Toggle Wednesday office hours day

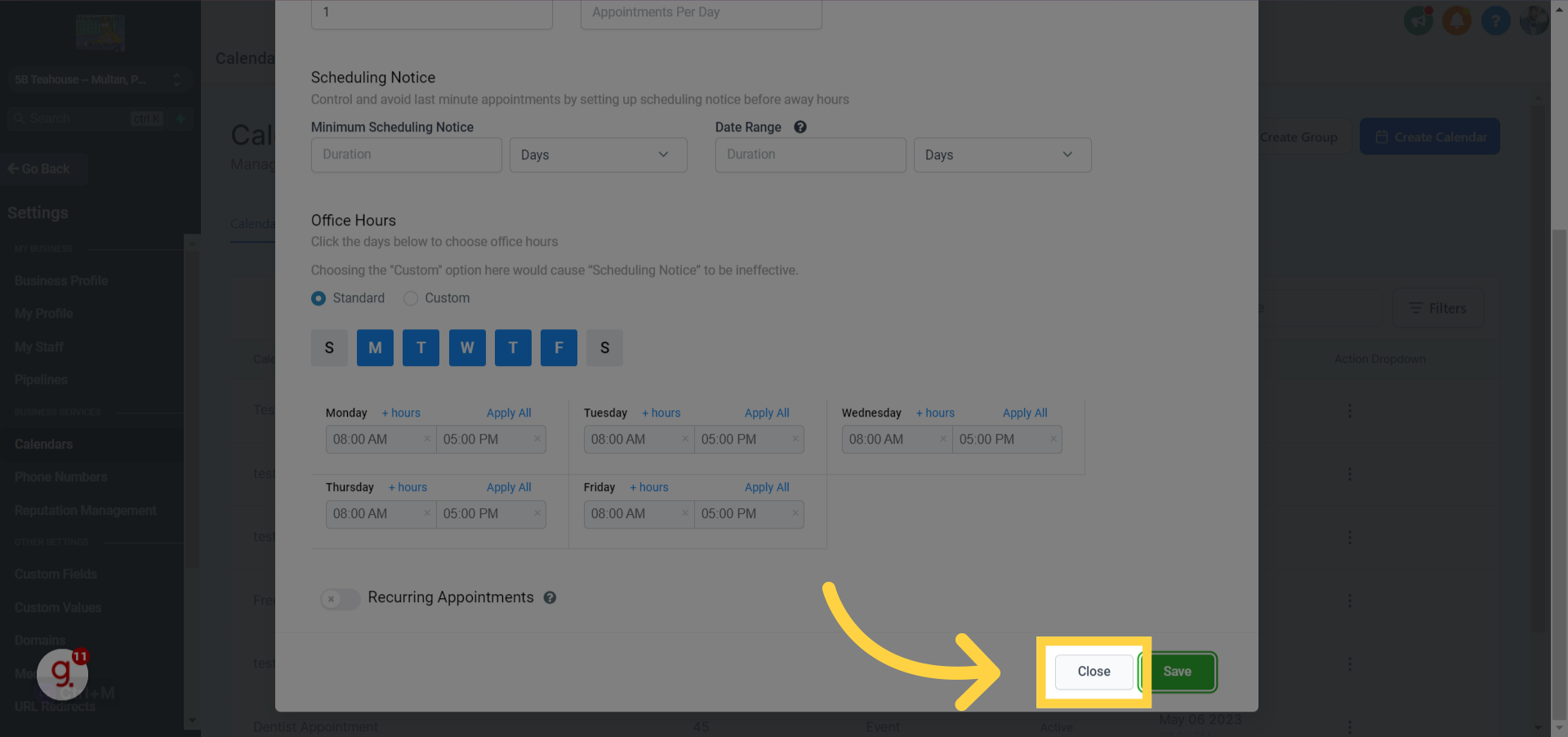pos(467,347)
